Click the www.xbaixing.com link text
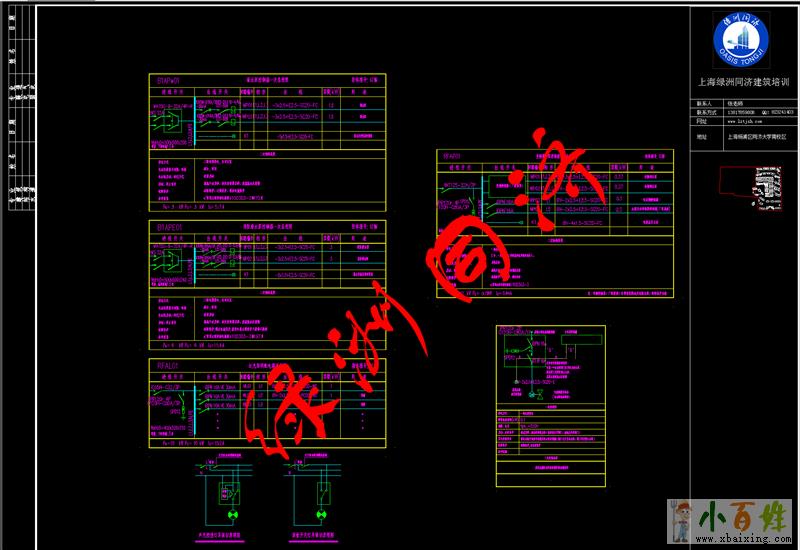This screenshot has width=800, height=550. pyautogui.click(x=744, y=540)
